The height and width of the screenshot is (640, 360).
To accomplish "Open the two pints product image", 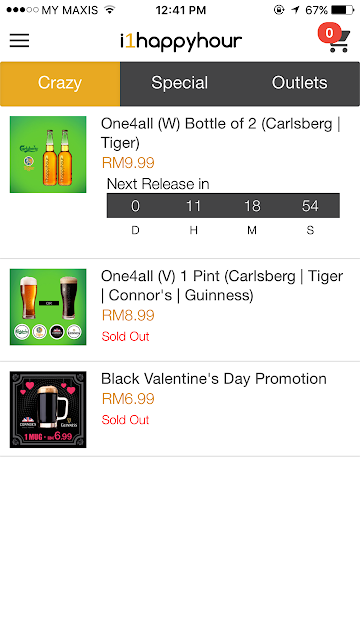I will pos(48,307).
